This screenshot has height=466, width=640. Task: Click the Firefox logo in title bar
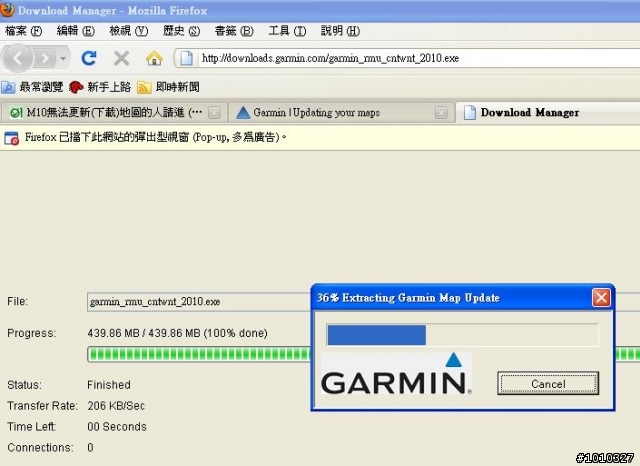pos(7,10)
